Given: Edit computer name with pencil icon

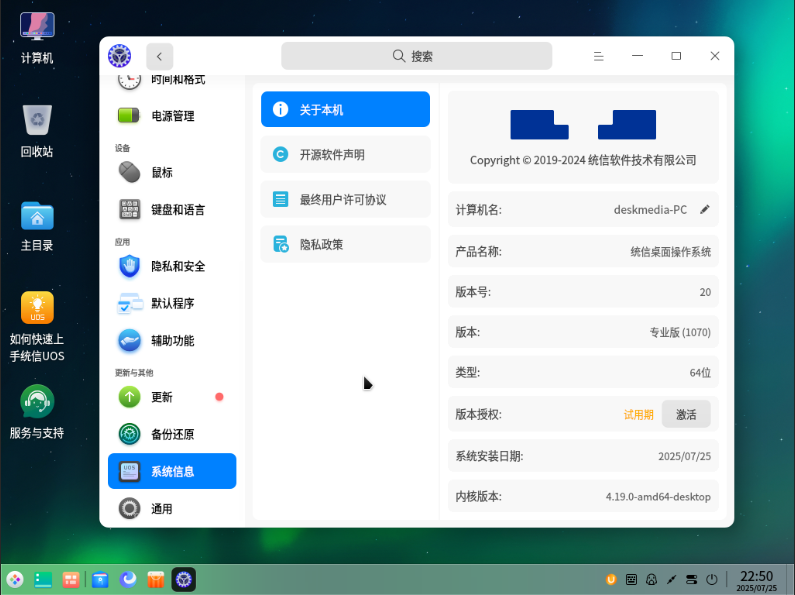Looking at the screenshot, I should (x=705, y=209).
